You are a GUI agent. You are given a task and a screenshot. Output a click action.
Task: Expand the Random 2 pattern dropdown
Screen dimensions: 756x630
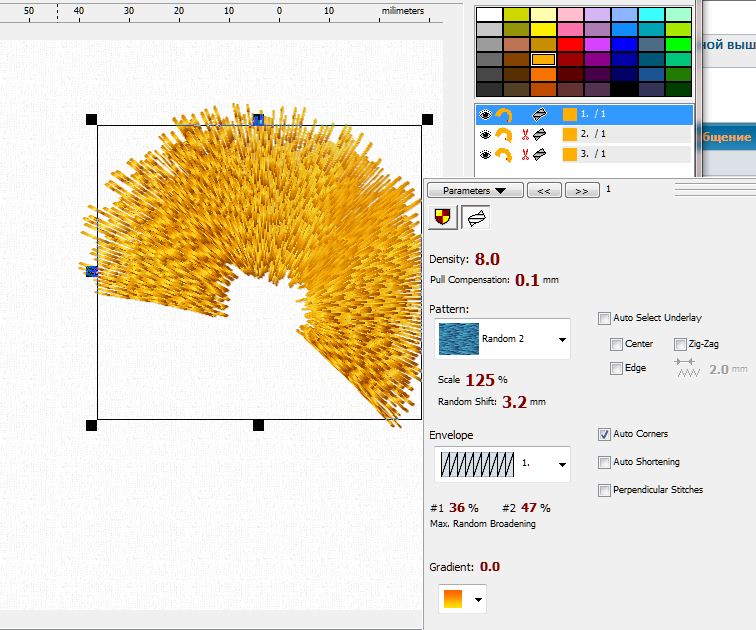tap(562, 339)
